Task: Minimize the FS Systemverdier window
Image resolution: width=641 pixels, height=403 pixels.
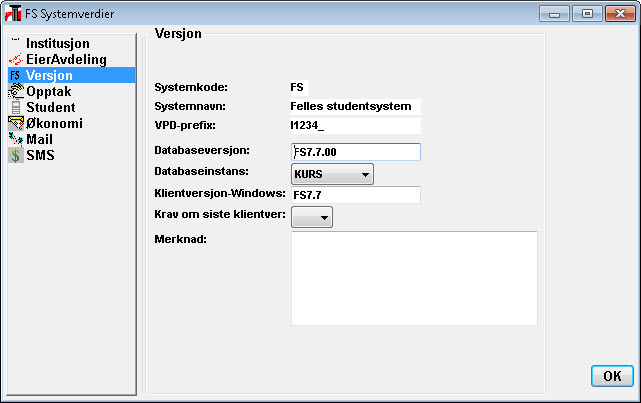Action: pyautogui.click(x=554, y=13)
